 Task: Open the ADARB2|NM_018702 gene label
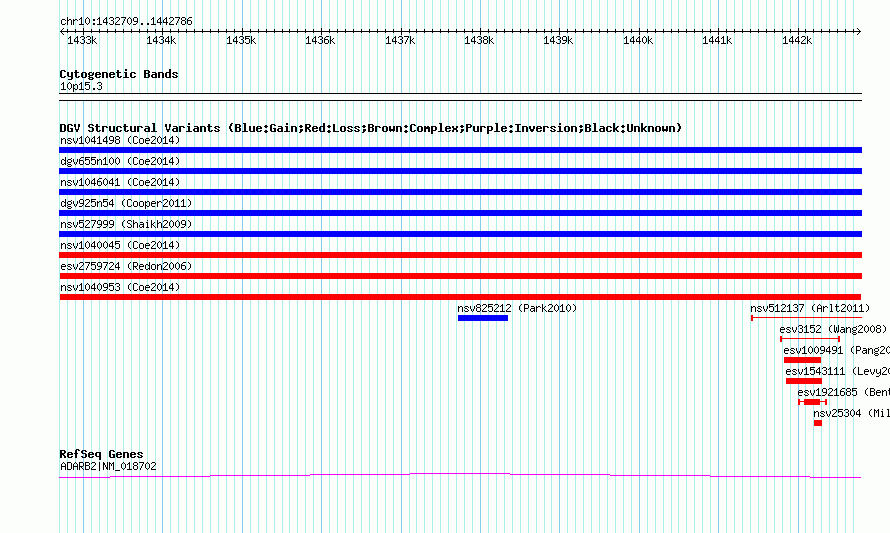108,466
